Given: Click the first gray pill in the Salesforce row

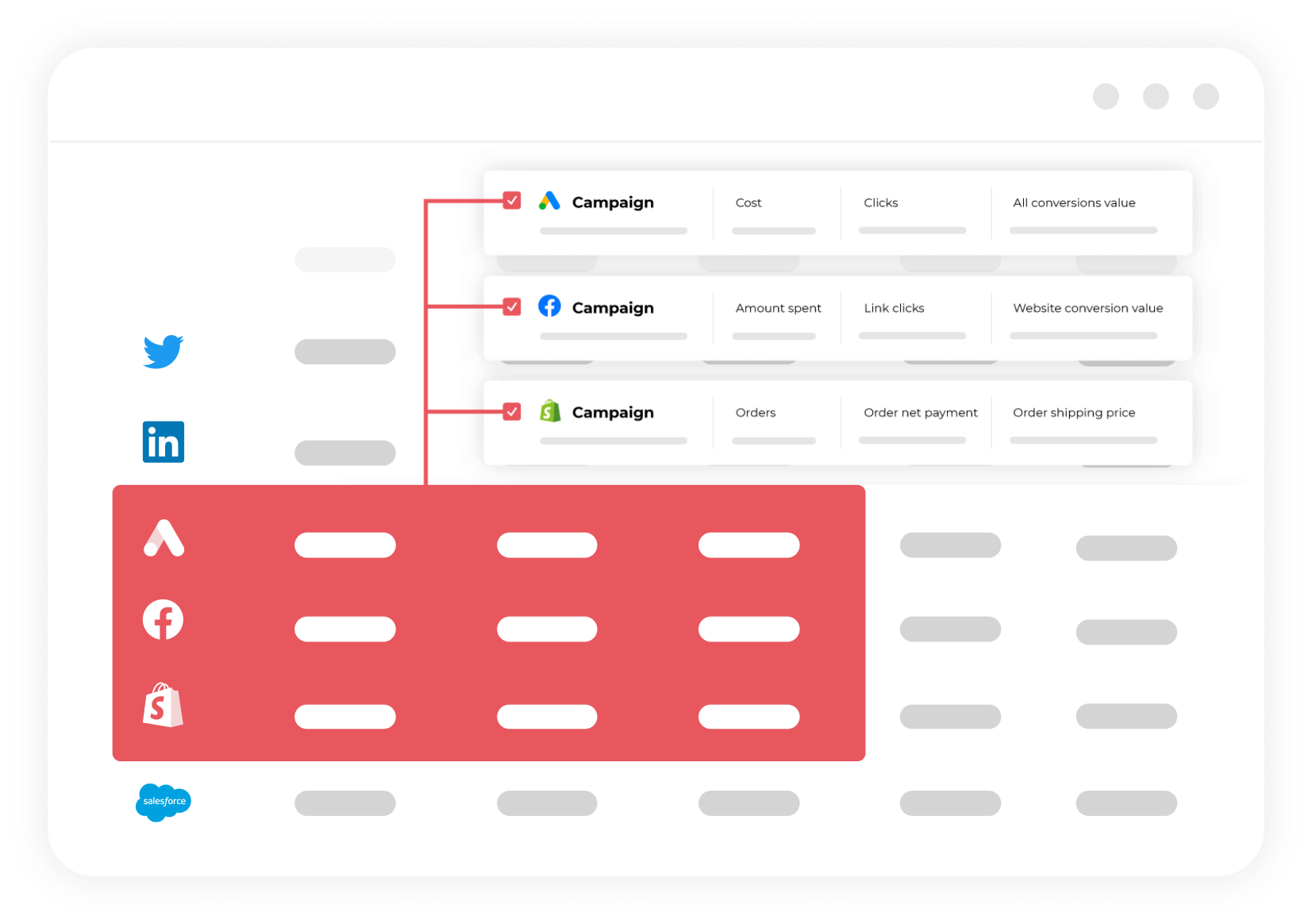Looking at the screenshot, I should [x=345, y=803].
